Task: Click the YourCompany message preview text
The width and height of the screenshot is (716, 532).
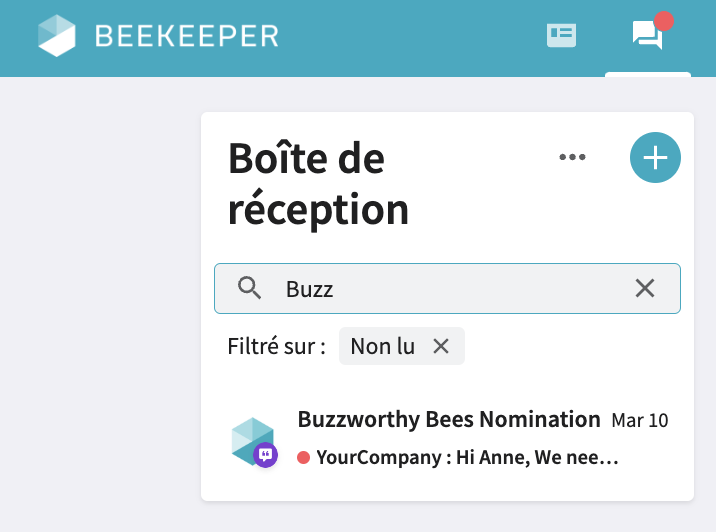Action: tap(467, 458)
